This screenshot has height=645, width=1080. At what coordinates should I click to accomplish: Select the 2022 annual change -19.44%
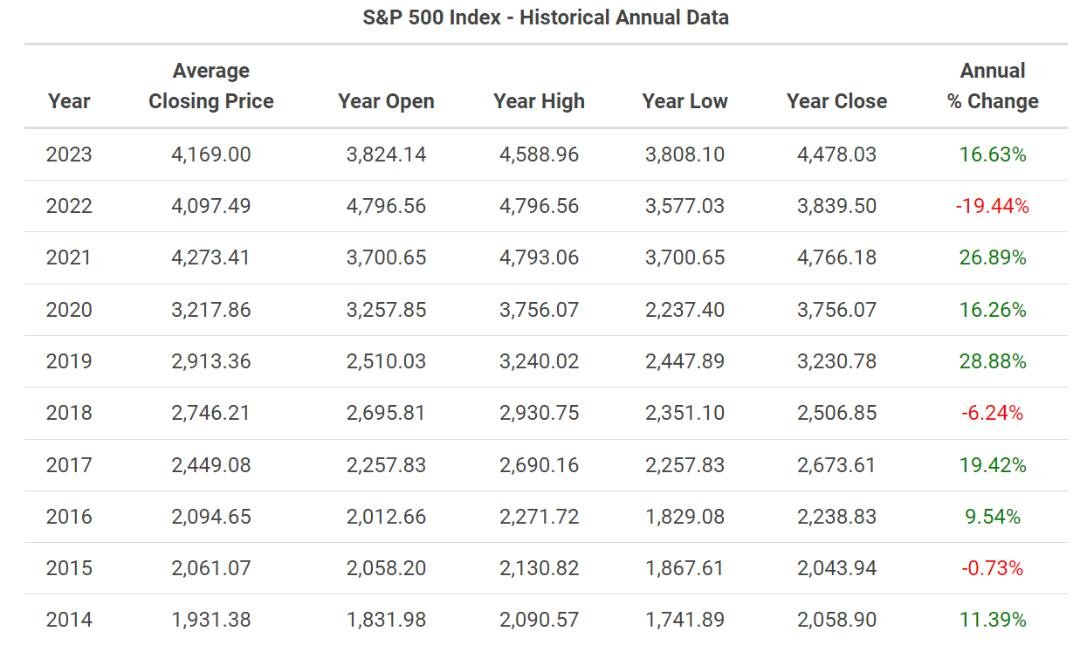[993, 206]
